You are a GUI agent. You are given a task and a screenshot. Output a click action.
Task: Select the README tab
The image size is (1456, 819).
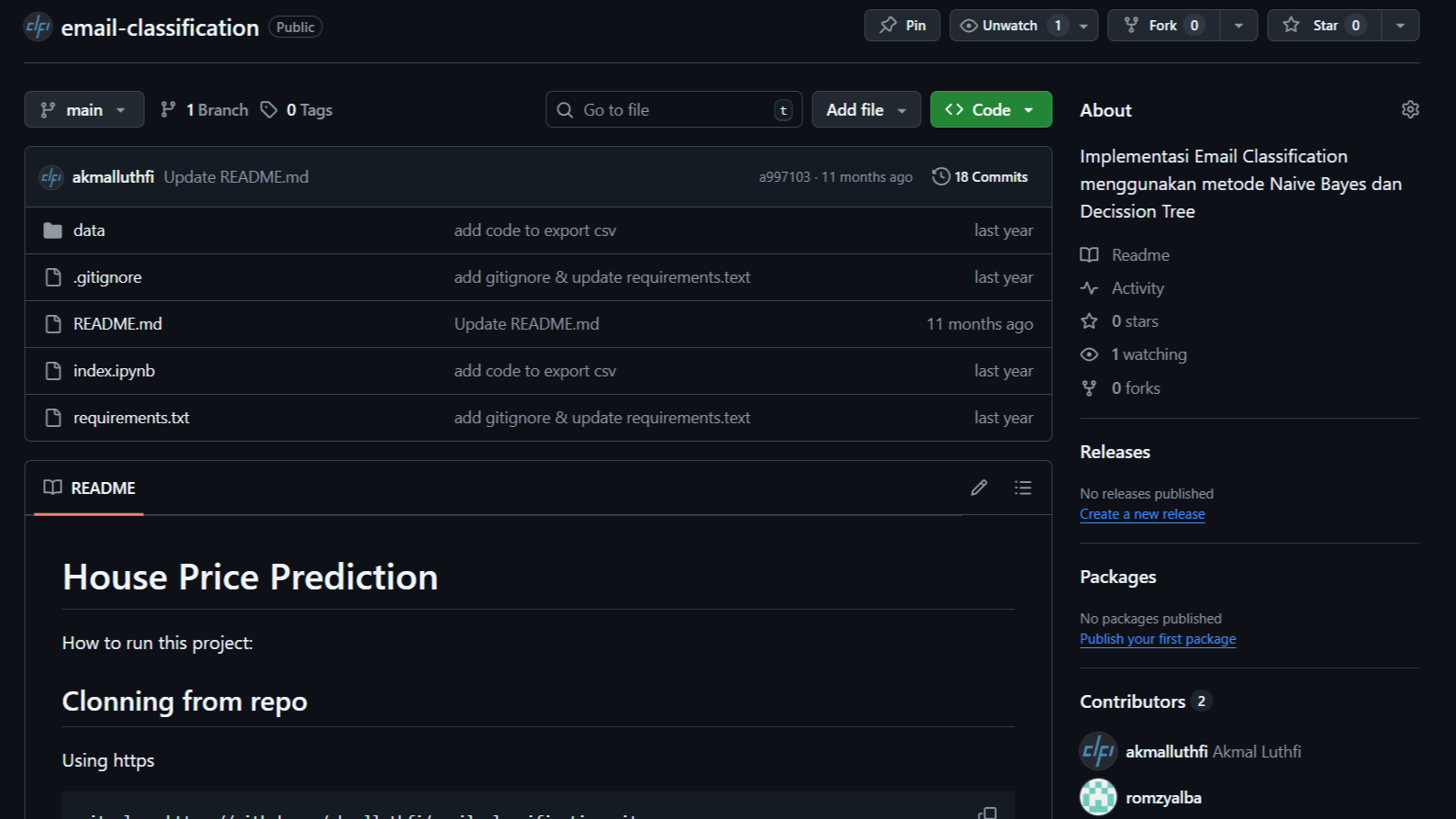[x=90, y=488]
